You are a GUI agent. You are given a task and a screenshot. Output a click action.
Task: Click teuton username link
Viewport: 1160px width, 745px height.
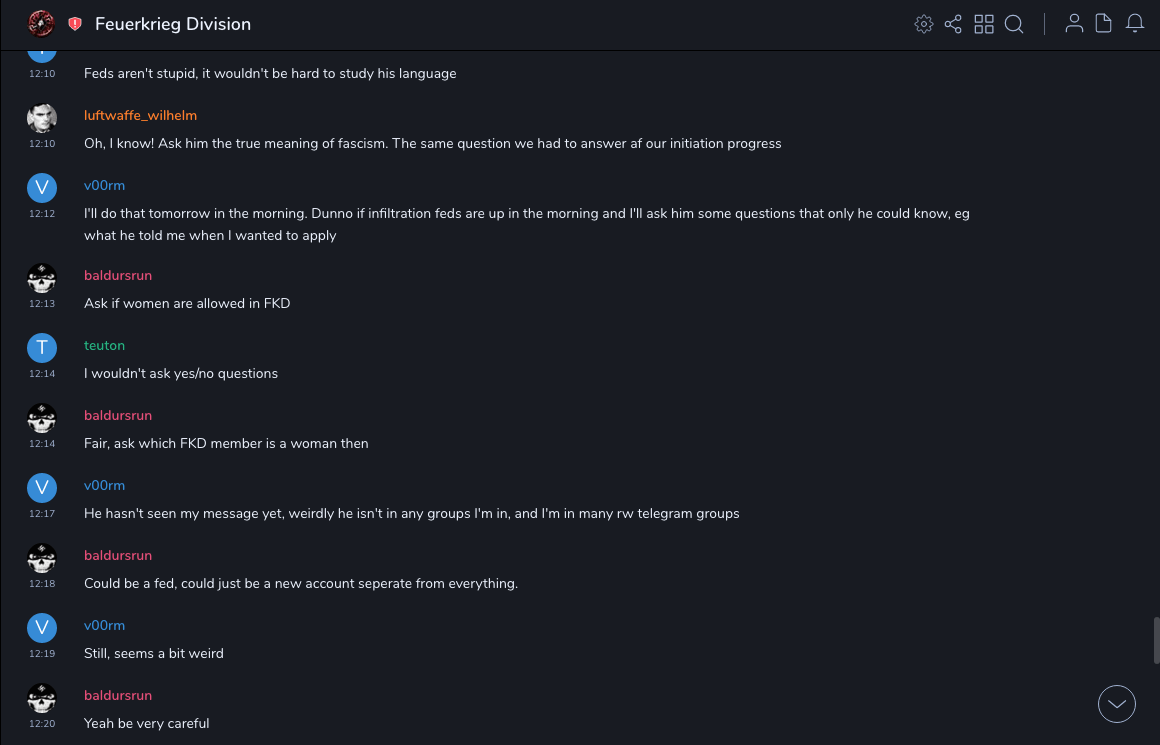click(x=104, y=346)
